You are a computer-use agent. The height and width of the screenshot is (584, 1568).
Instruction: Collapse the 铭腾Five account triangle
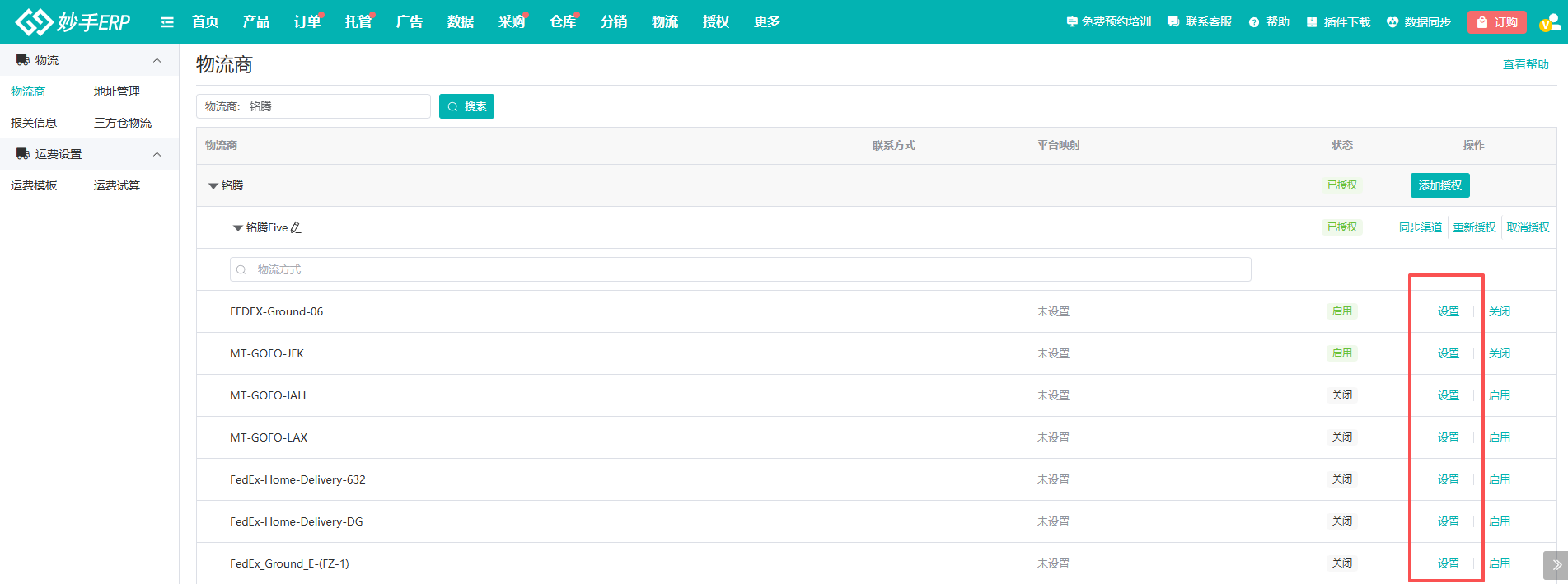(x=238, y=228)
